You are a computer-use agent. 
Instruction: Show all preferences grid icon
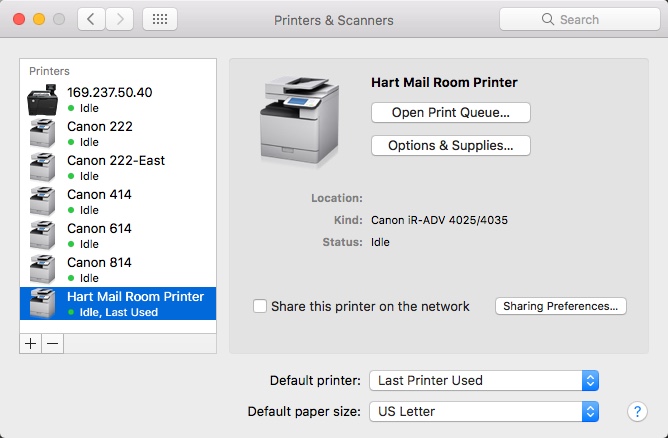161,19
